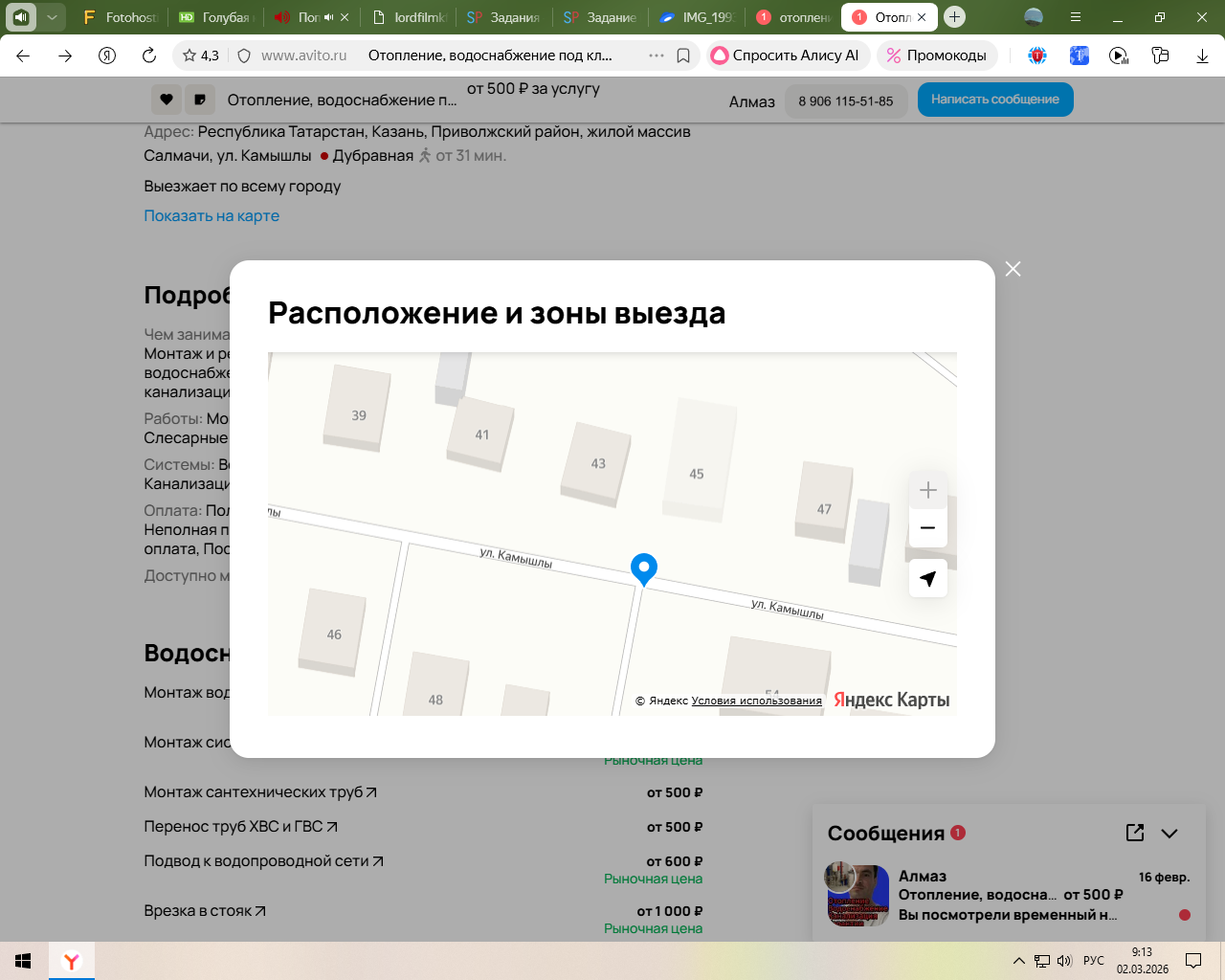Close the location map popup
Viewport: 1225px width, 980px height.
point(1013,269)
